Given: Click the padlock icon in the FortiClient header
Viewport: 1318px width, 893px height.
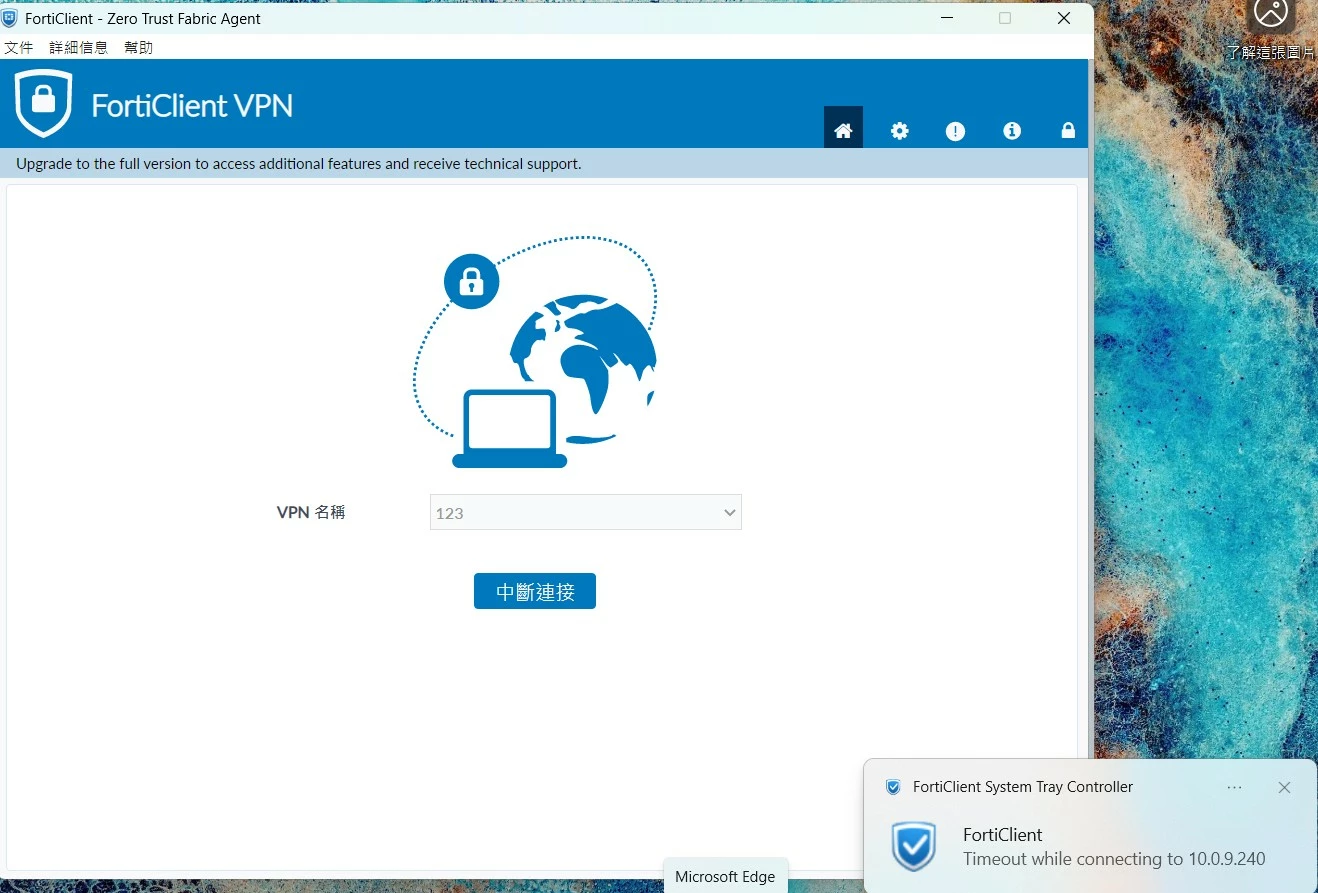Looking at the screenshot, I should pyautogui.click(x=1068, y=131).
